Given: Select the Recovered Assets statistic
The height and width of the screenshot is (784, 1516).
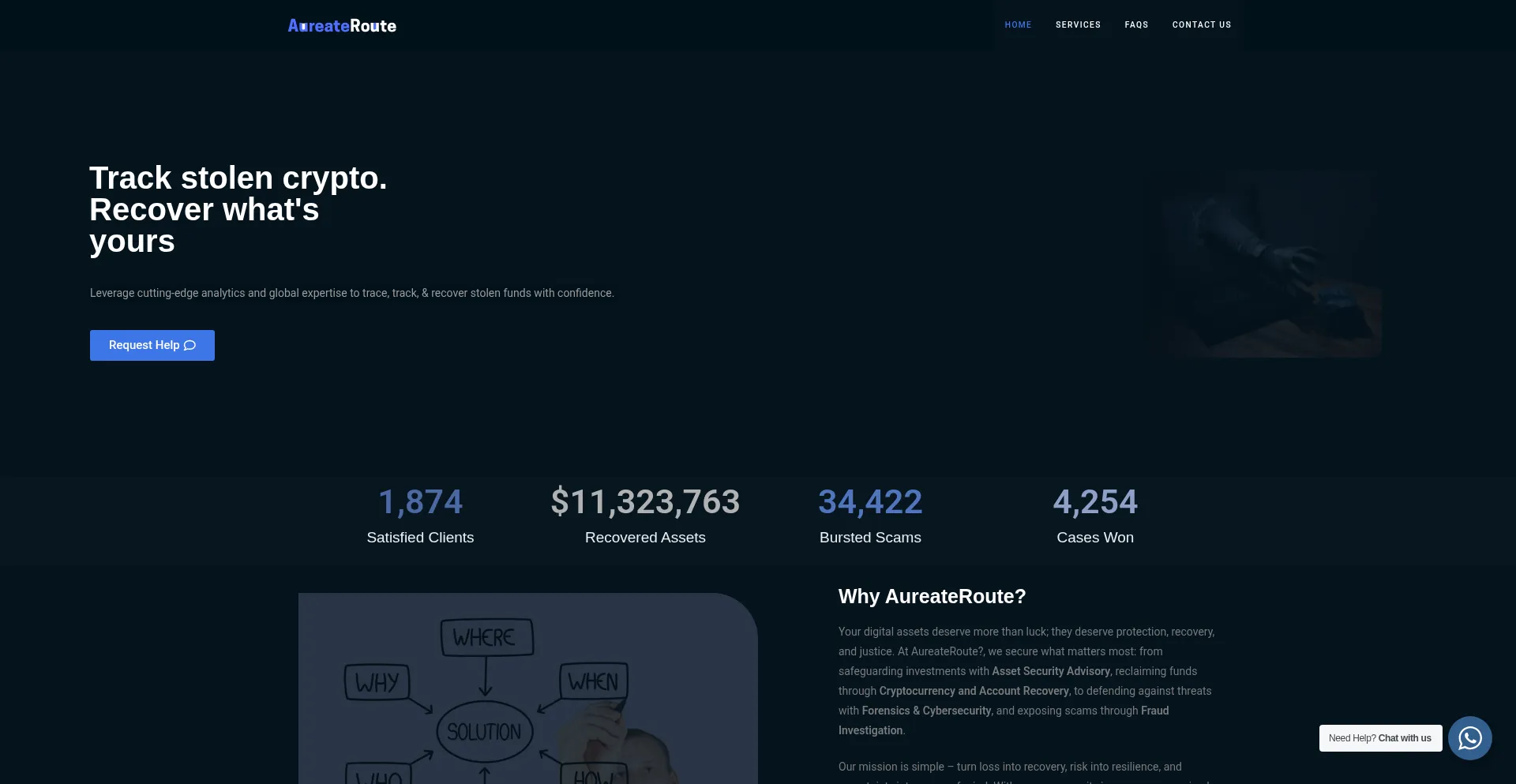Looking at the screenshot, I should (644, 517).
